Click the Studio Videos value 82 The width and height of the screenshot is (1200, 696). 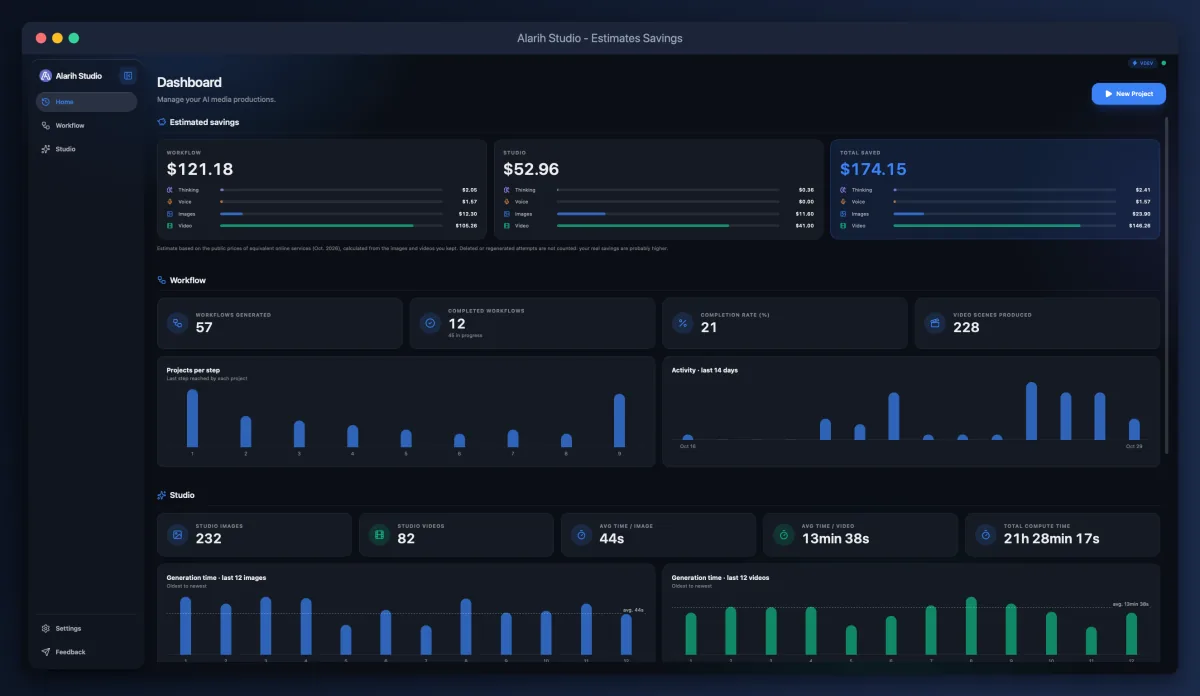(406, 539)
